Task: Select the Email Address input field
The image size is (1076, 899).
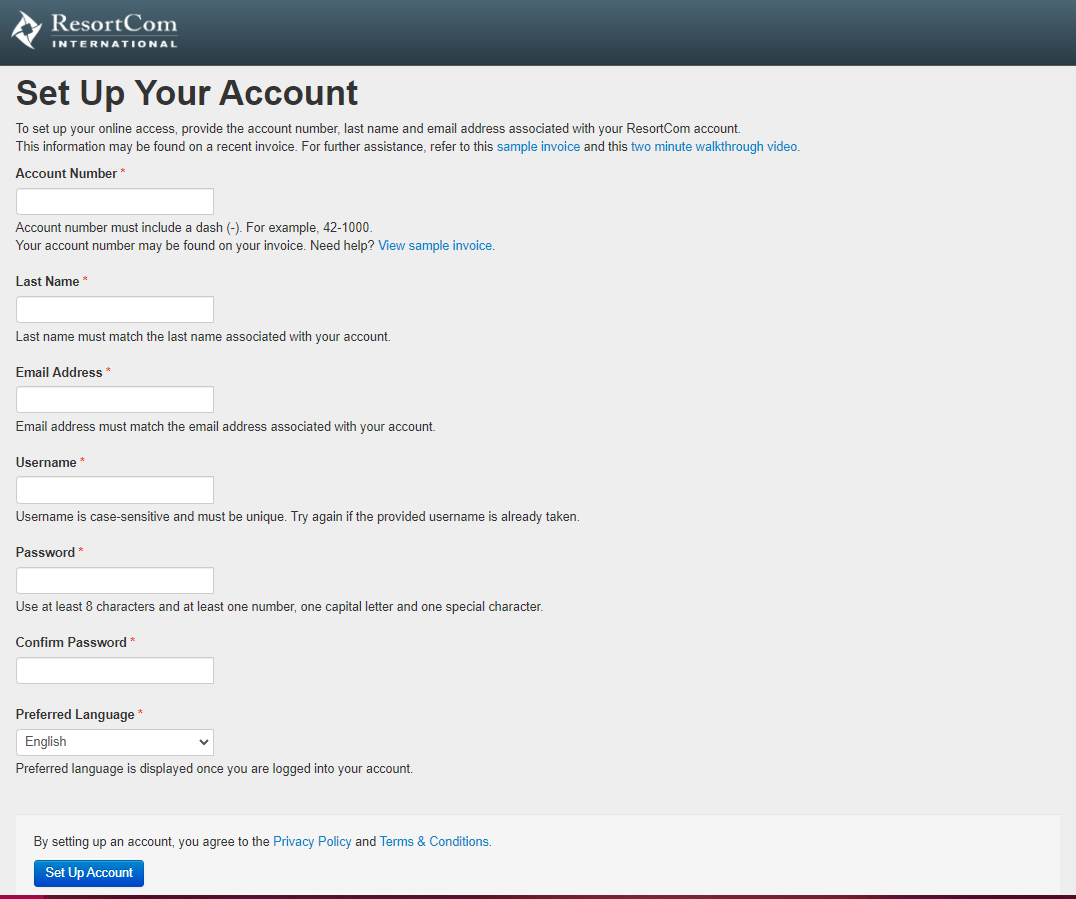Action: coord(115,400)
